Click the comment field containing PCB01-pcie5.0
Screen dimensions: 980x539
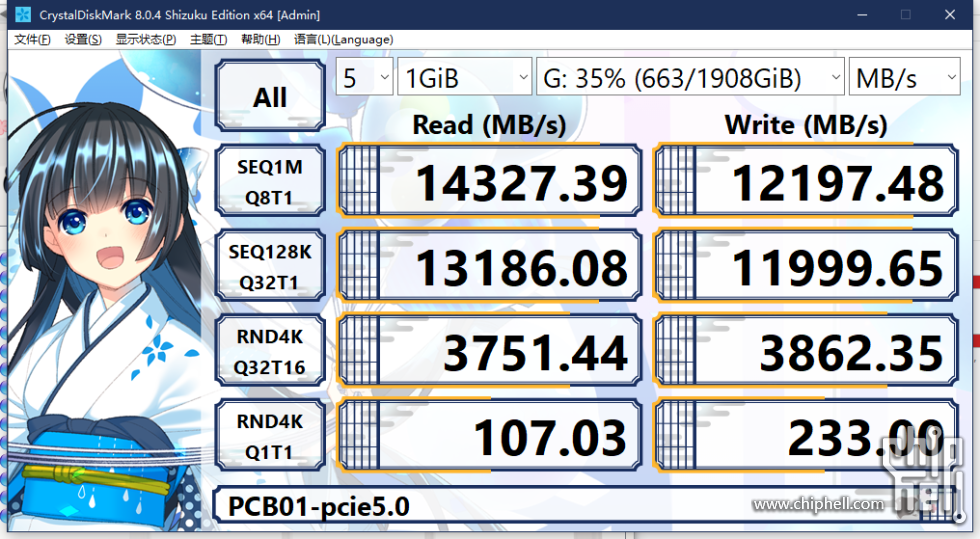click(x=586, y=505)
